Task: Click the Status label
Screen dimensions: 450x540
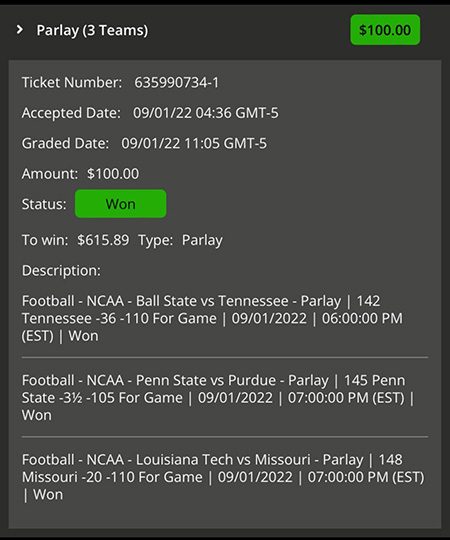Action: pos(44,204)
